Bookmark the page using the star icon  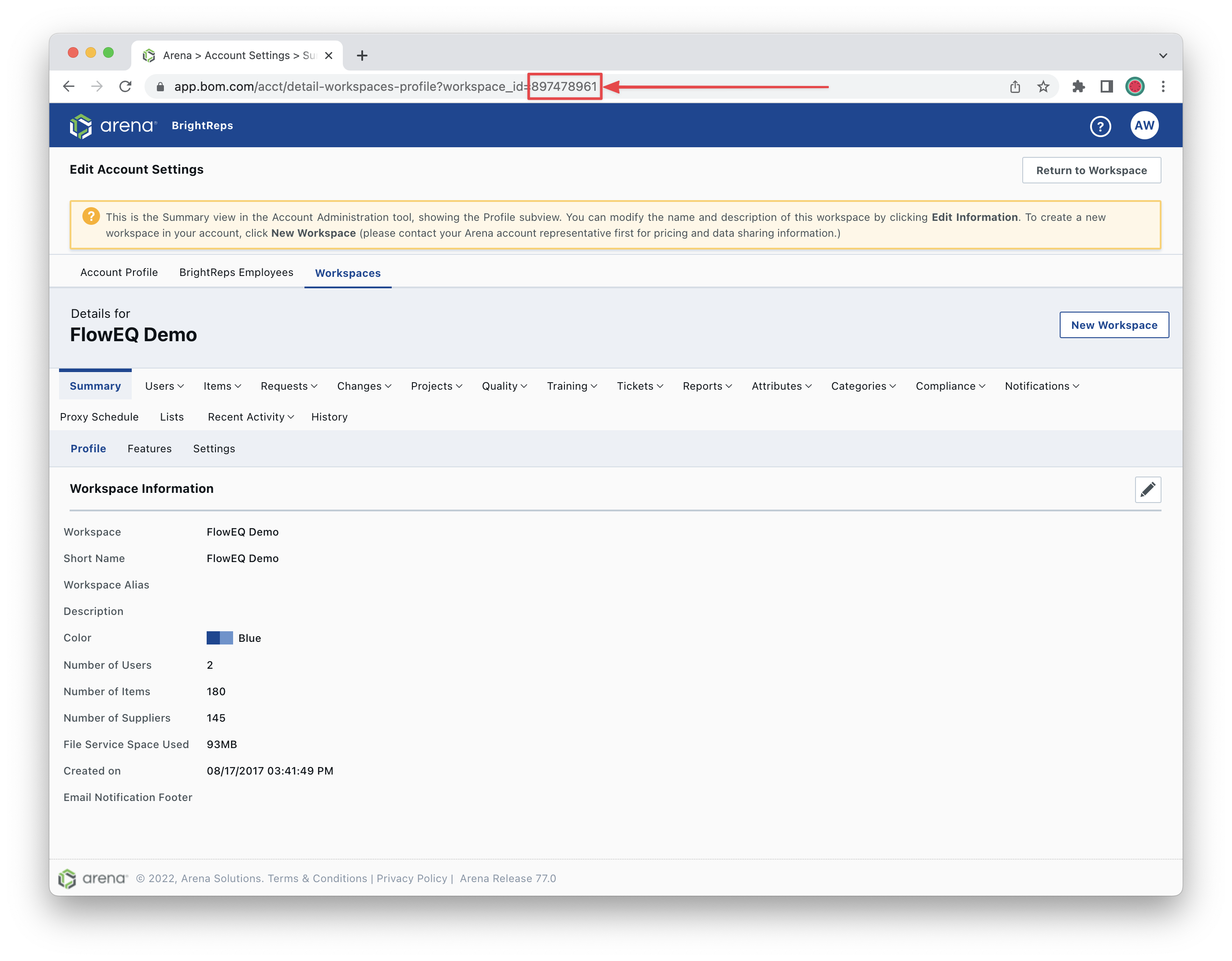1043,86
